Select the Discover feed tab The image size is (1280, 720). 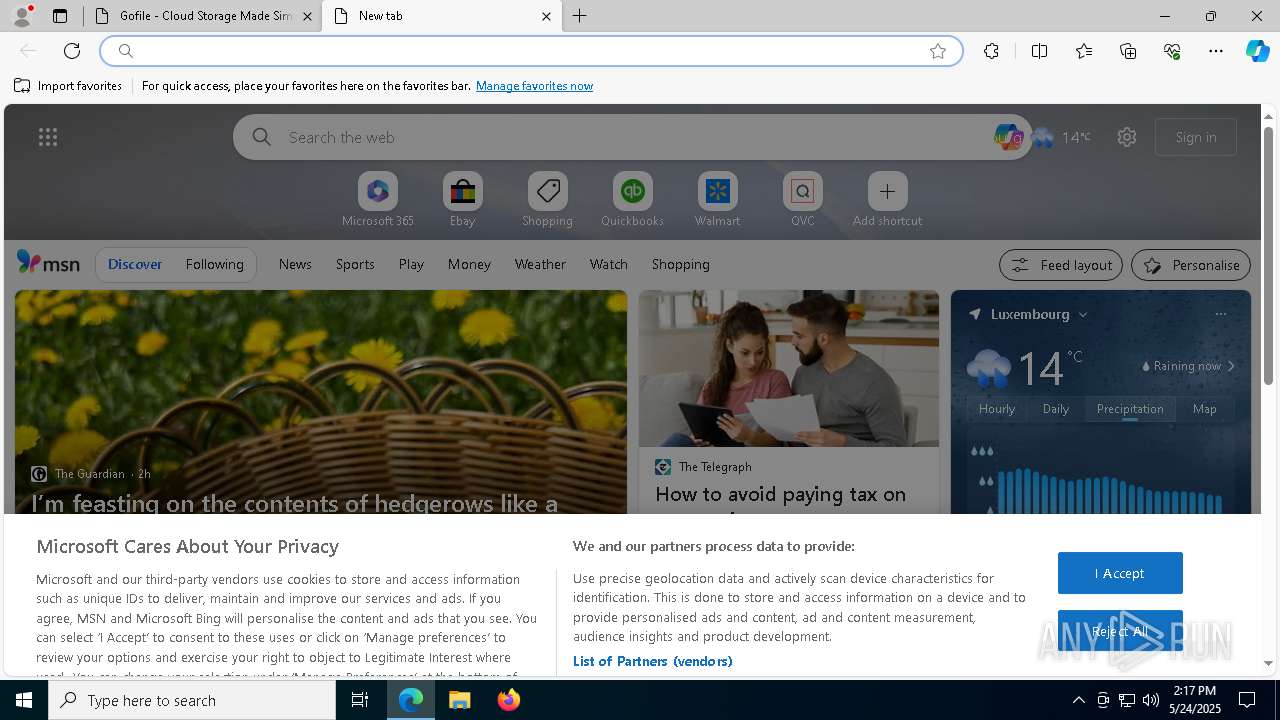(x=135, y=264)
